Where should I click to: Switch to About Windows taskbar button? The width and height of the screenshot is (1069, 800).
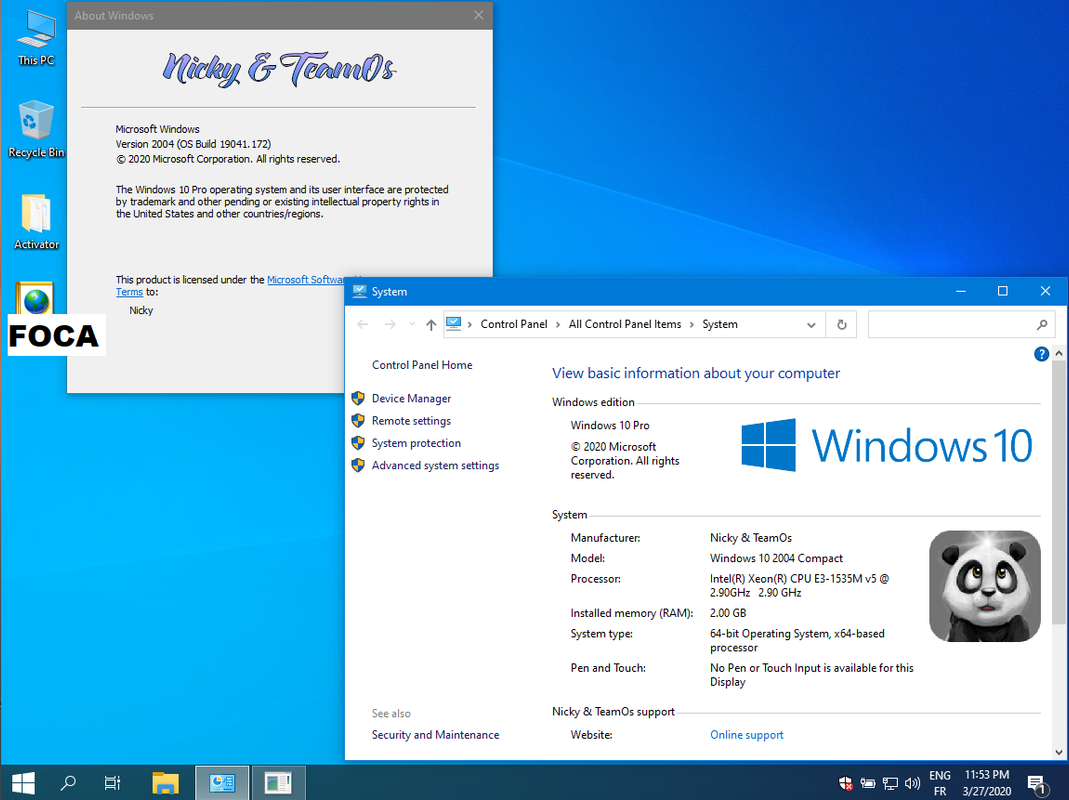pyautogui.click(x=278, y=782)
